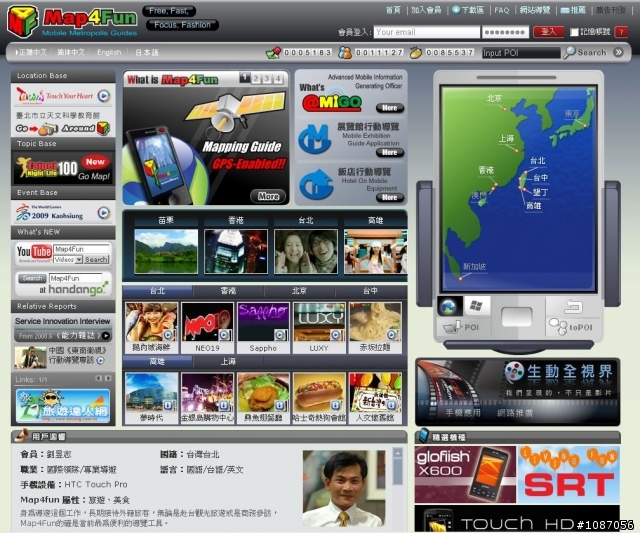Click the Windows logo on phone widget

tap(476, 306)
